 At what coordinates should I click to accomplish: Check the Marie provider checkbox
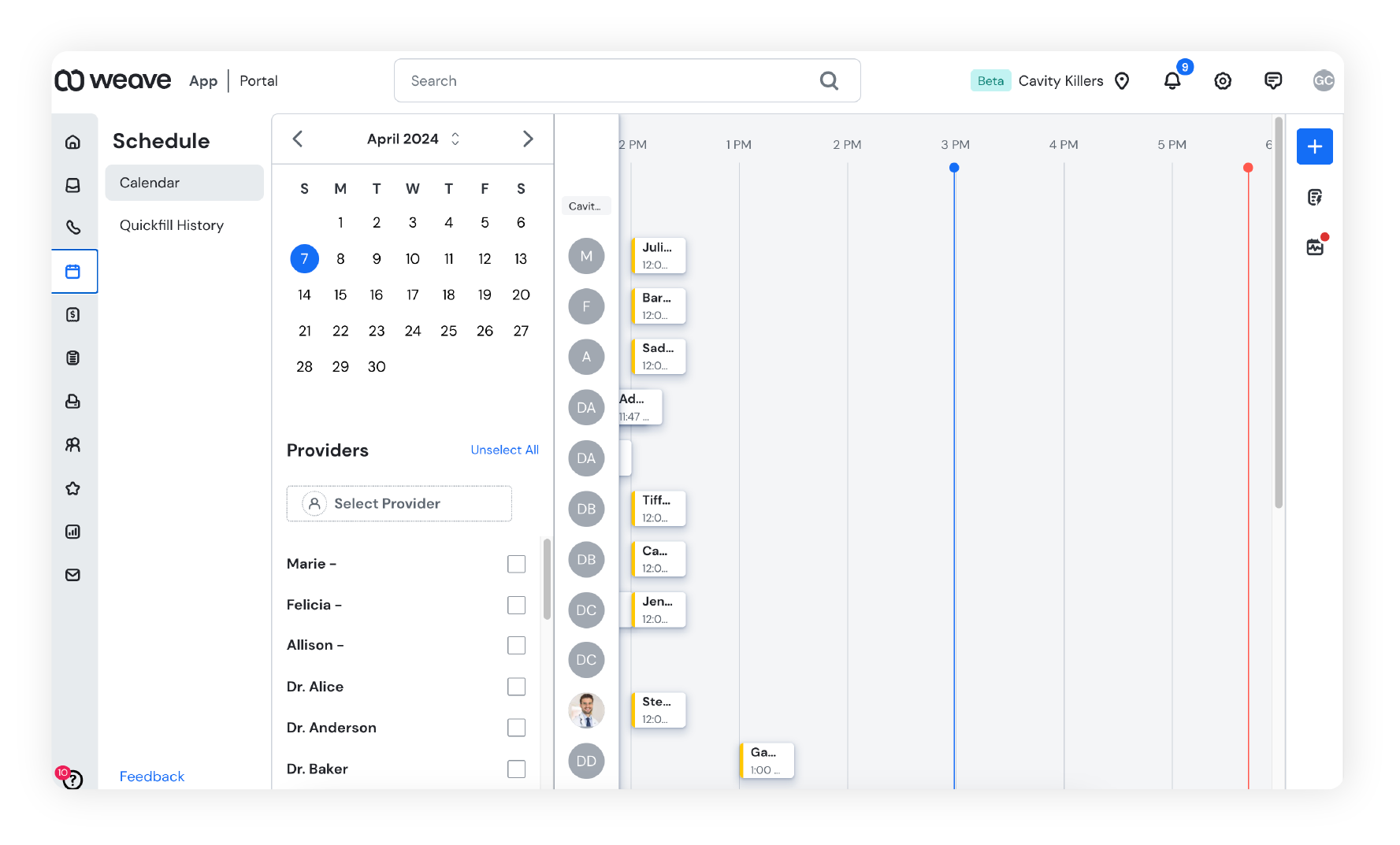coord(516,564)
